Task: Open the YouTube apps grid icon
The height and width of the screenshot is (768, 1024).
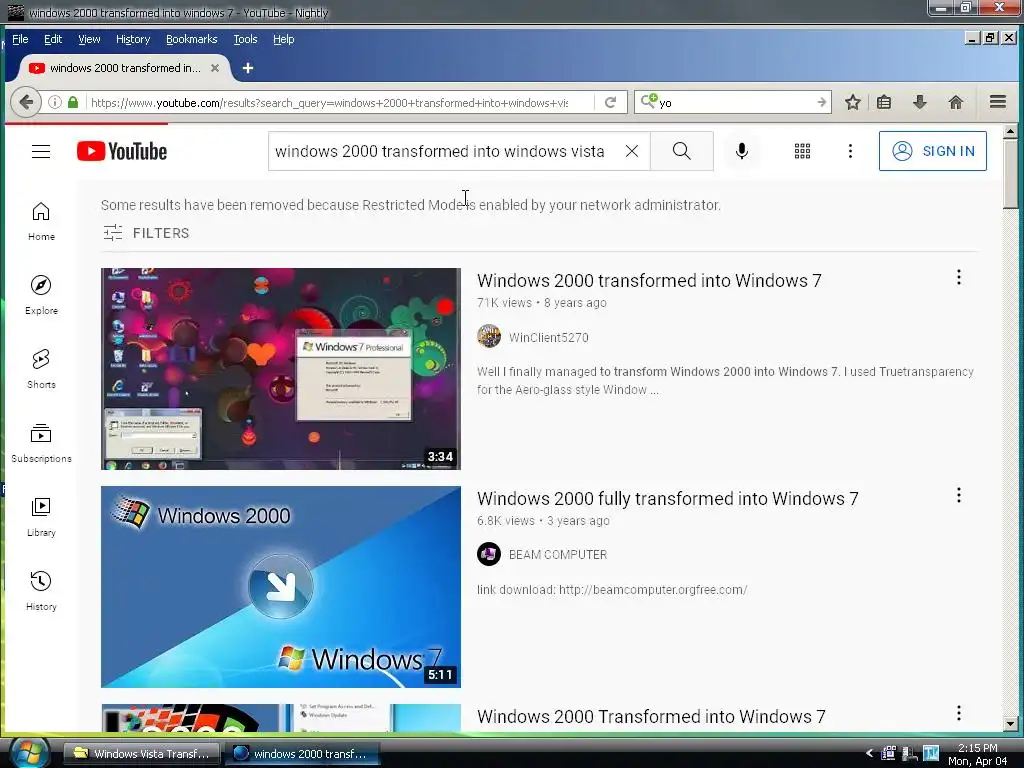Action: 802,151
